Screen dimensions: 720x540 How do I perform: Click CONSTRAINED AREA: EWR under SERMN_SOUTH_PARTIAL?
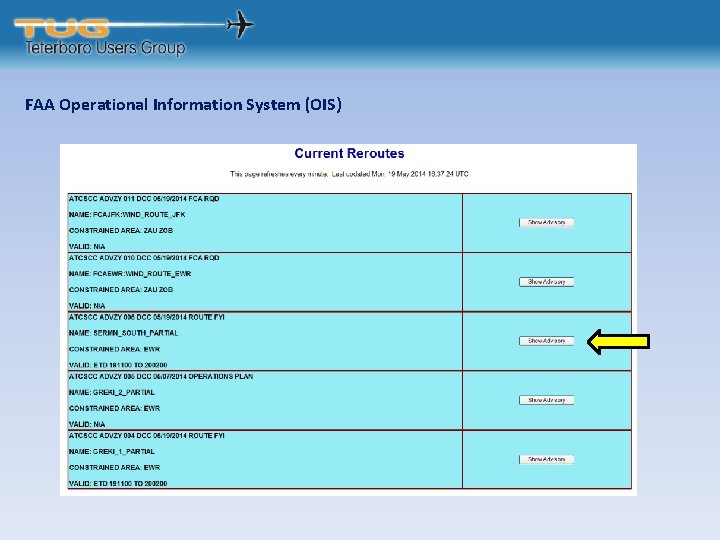click(114, 349)
